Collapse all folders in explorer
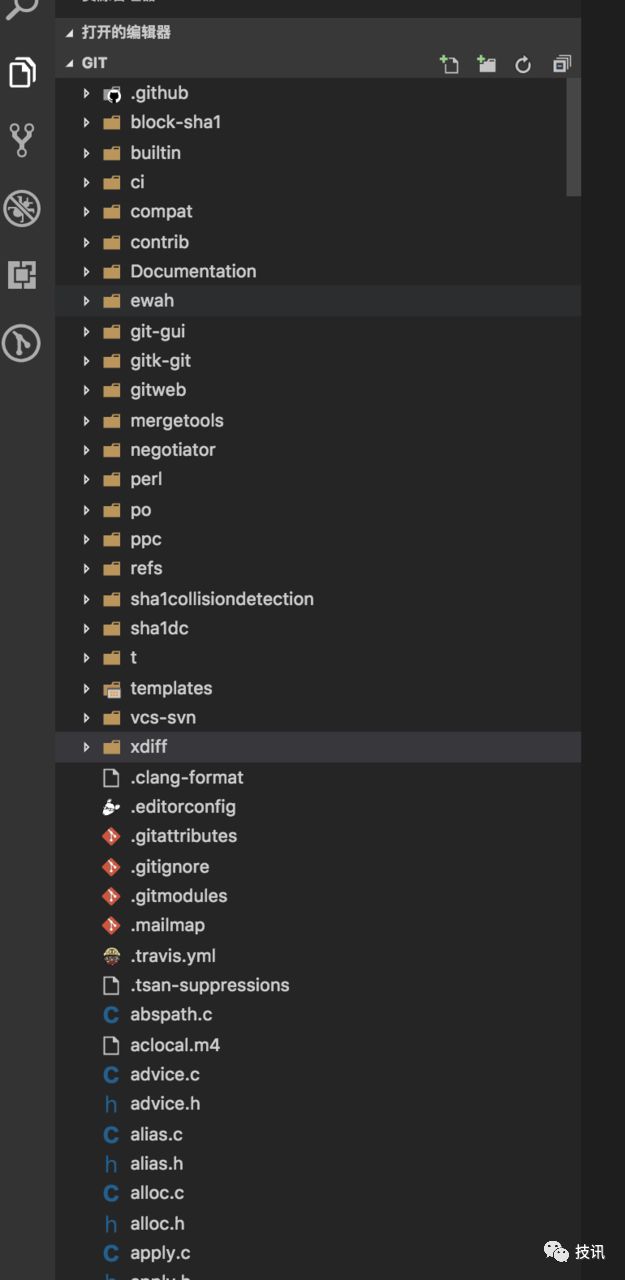The height and width of the screenshot is (1280, 625). (x=561, y=64)
